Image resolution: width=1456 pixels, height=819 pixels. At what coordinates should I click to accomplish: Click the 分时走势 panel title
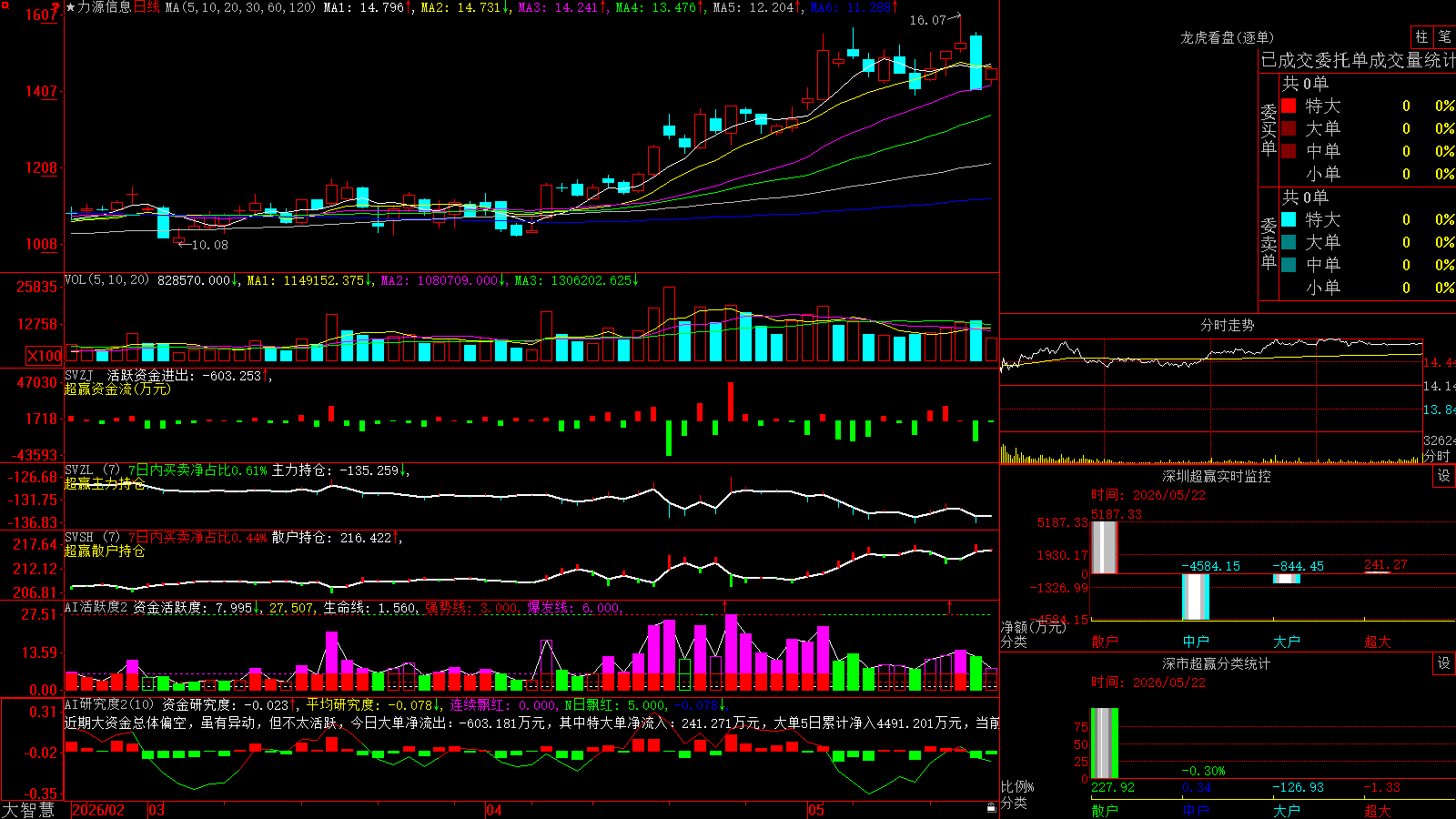click(1227, 325)
